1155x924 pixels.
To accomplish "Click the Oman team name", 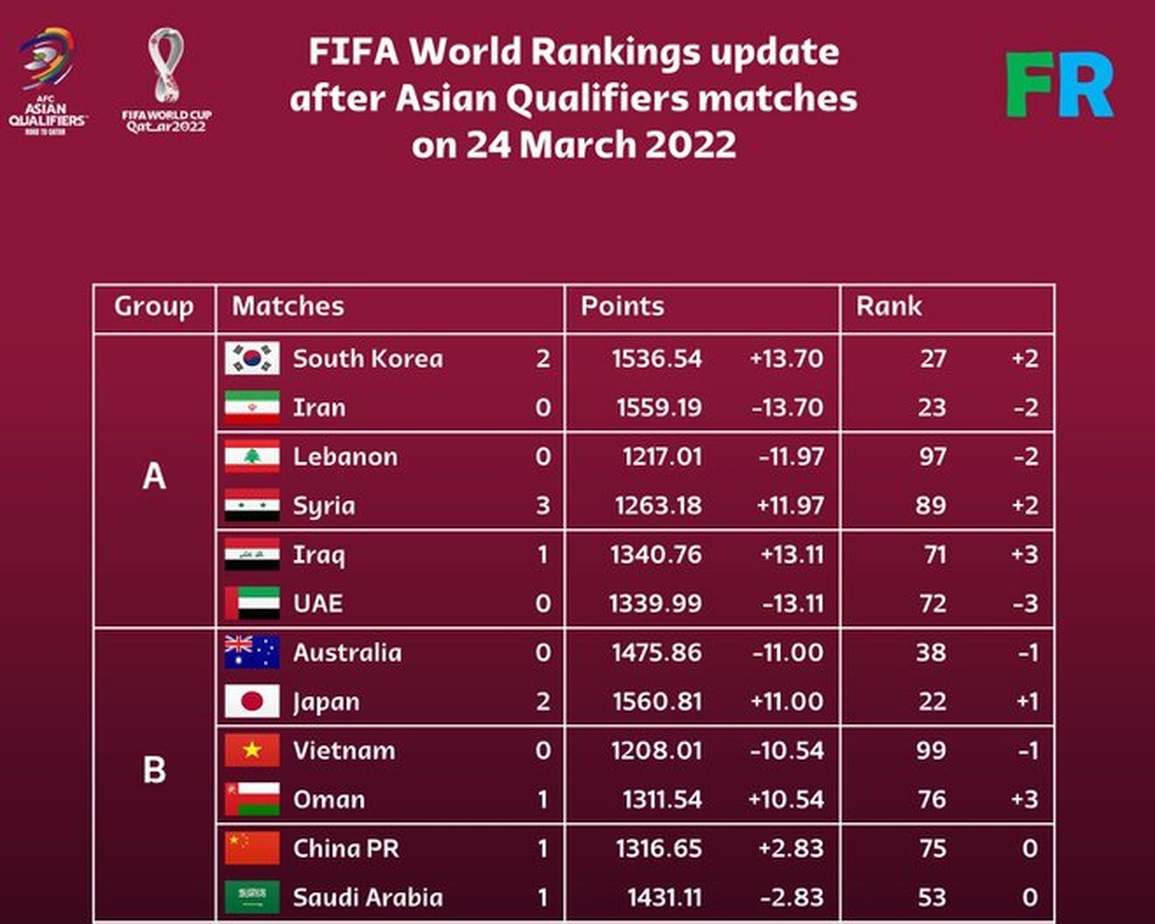I will click(x=329, y=799).
